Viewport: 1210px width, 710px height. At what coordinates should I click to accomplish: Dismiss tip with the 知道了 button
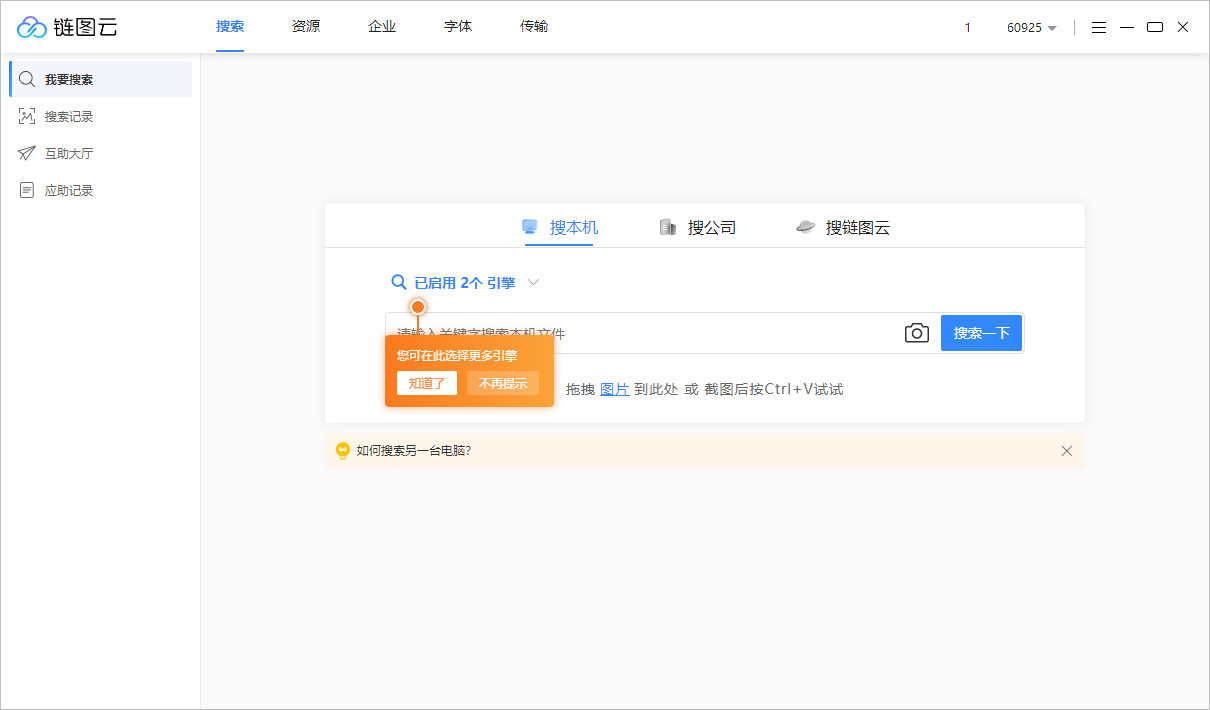(x=426, y=383)
